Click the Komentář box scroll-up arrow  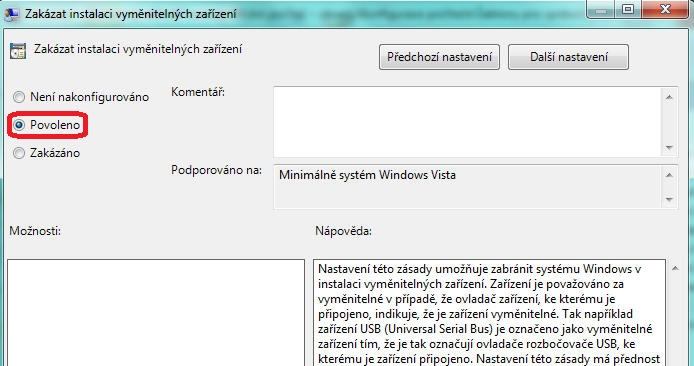click(669, 97)
